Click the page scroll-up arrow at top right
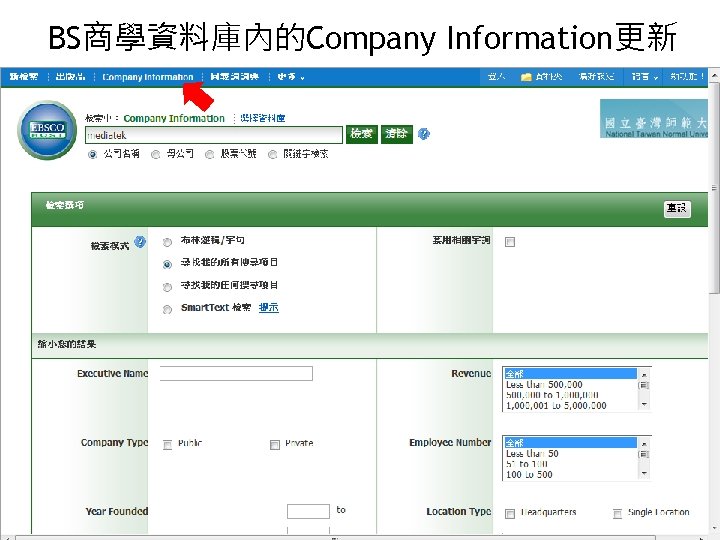This screenshot has width=720, height=540. tap(714, 75)
